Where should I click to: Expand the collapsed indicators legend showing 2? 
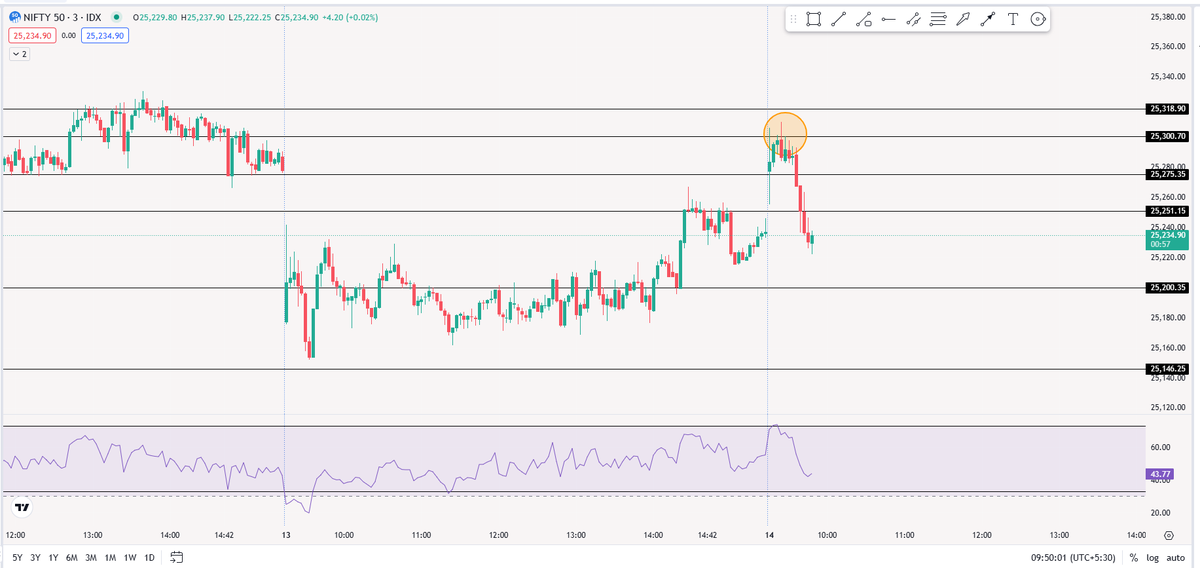coord(19,54)
